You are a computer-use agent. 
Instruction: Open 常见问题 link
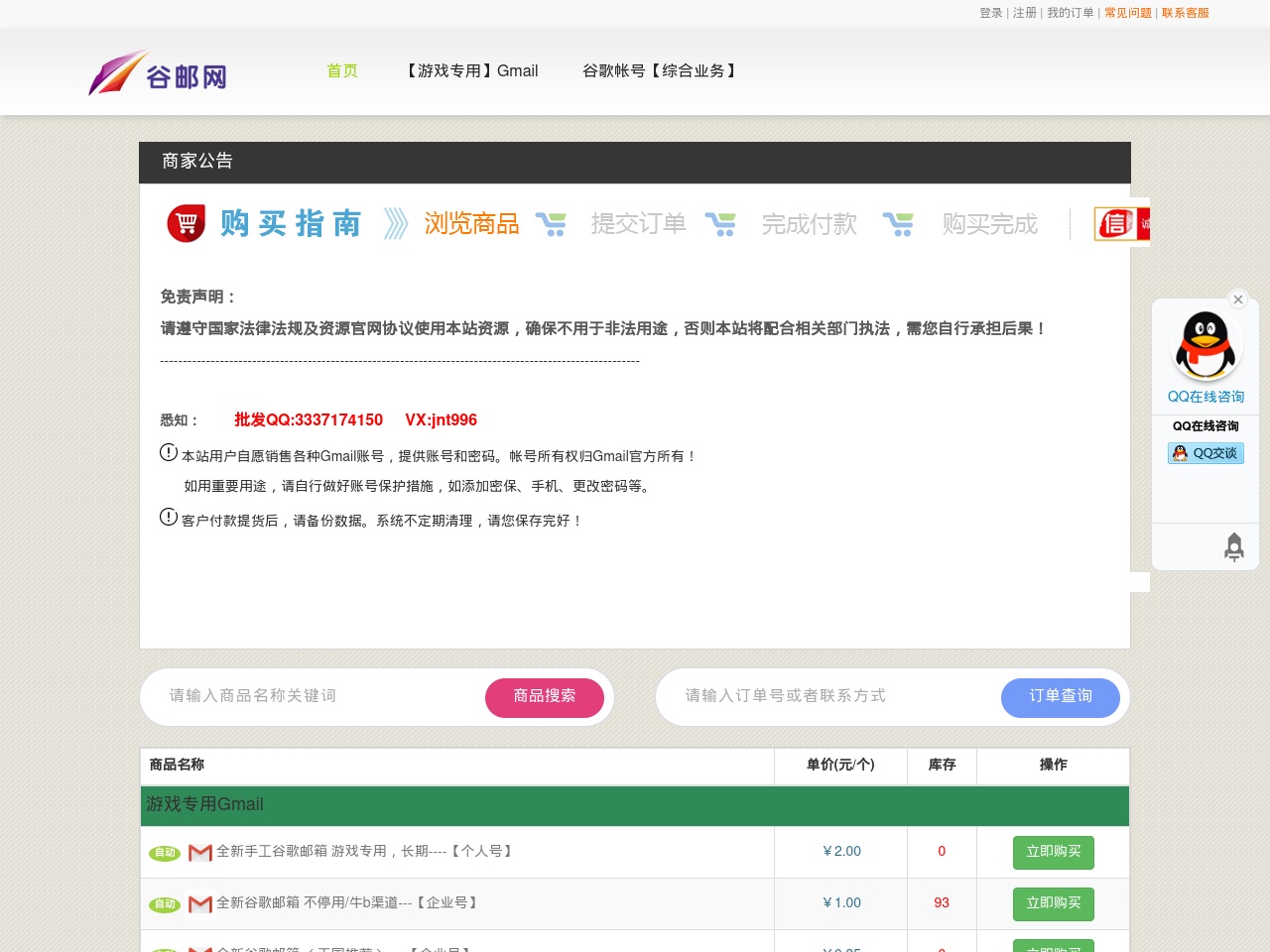[x=1128, y=13]
